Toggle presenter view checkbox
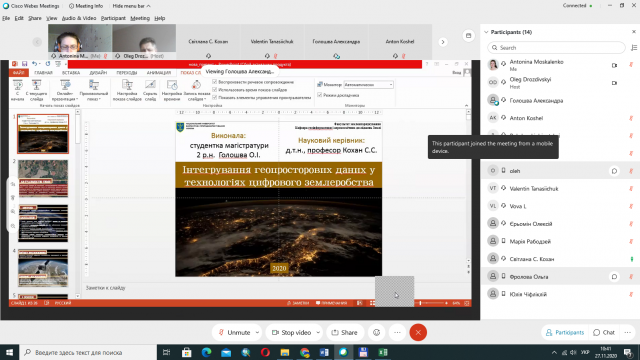This screenshot has width=640, height=360. pyautogui.click(x=320, y=95)
